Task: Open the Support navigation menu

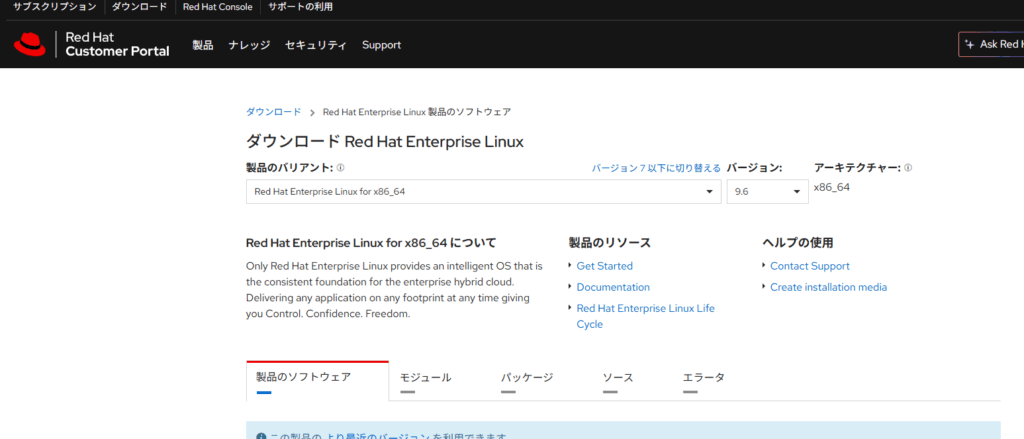Action: 381,45
